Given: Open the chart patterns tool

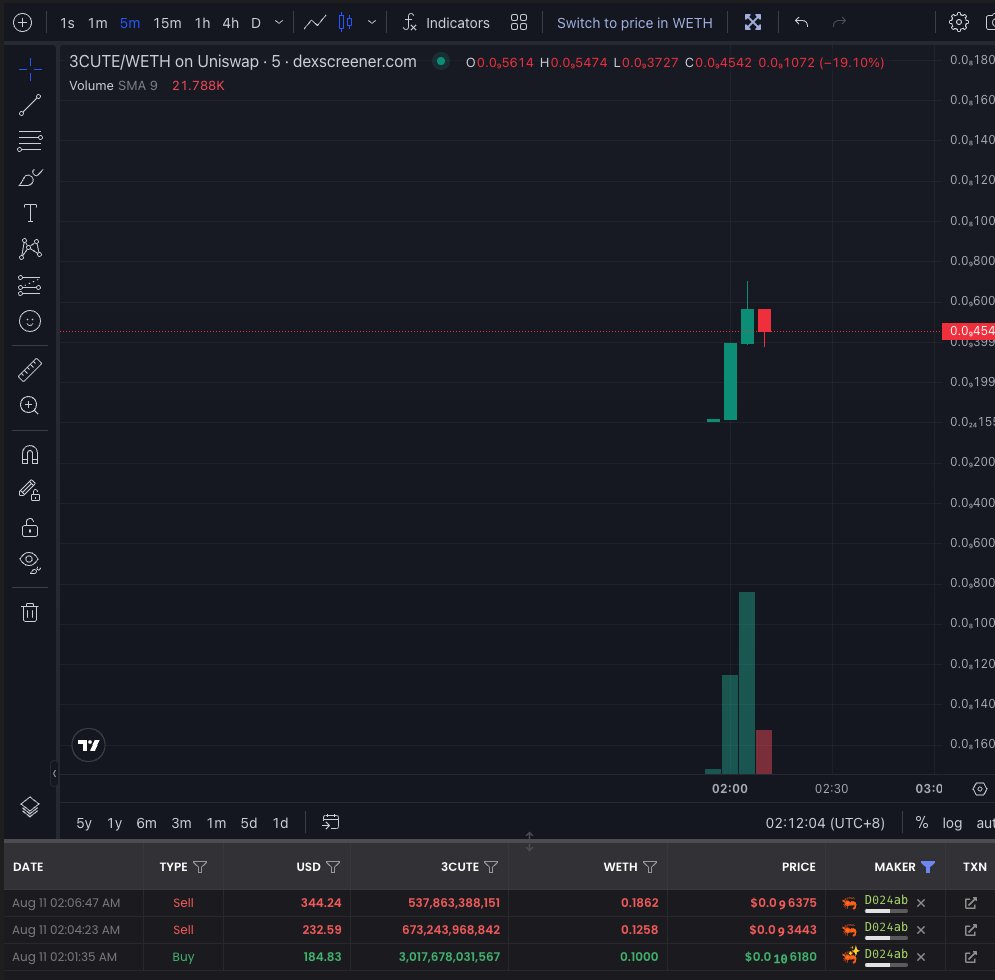Looking at the screenshot, I should coord(30,248).
